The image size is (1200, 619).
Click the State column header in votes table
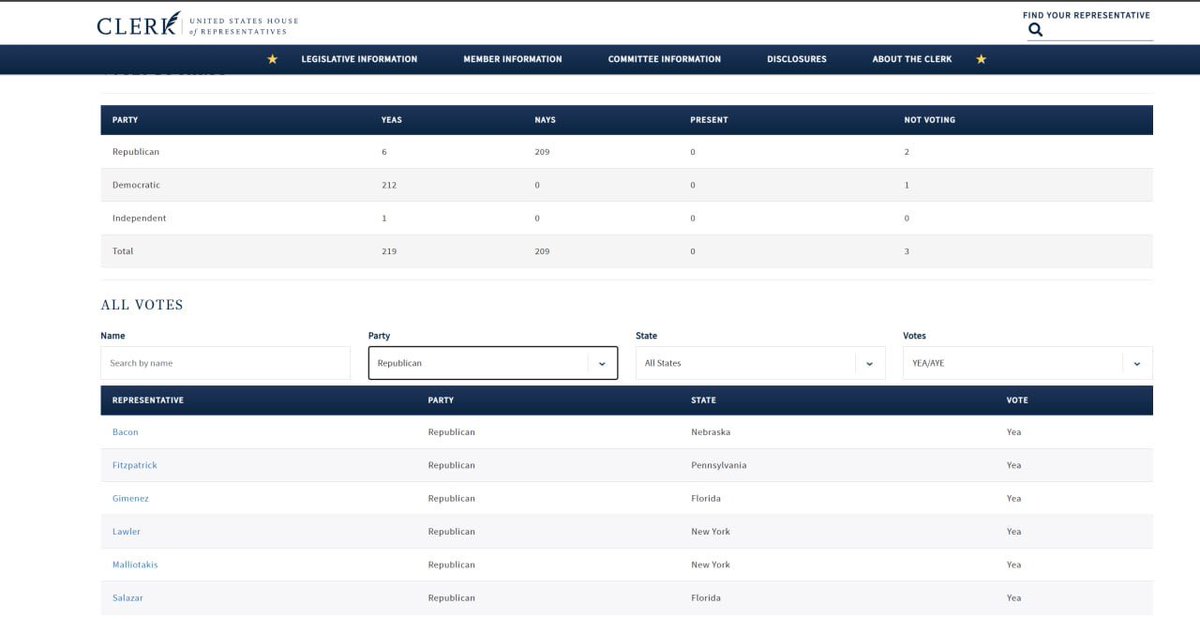click(x=703, y=400)
